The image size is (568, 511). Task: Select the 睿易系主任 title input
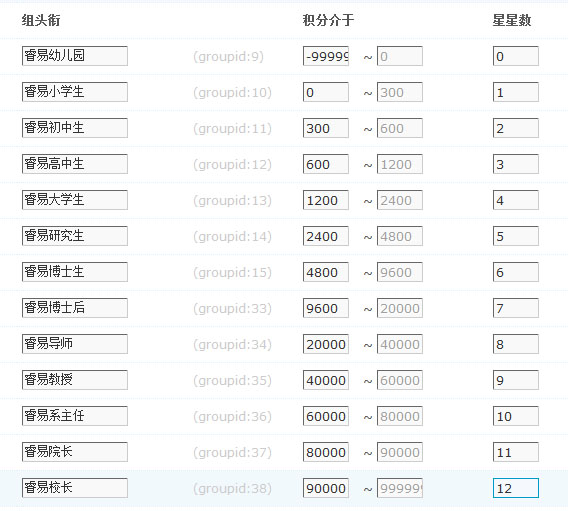point(75,416)
